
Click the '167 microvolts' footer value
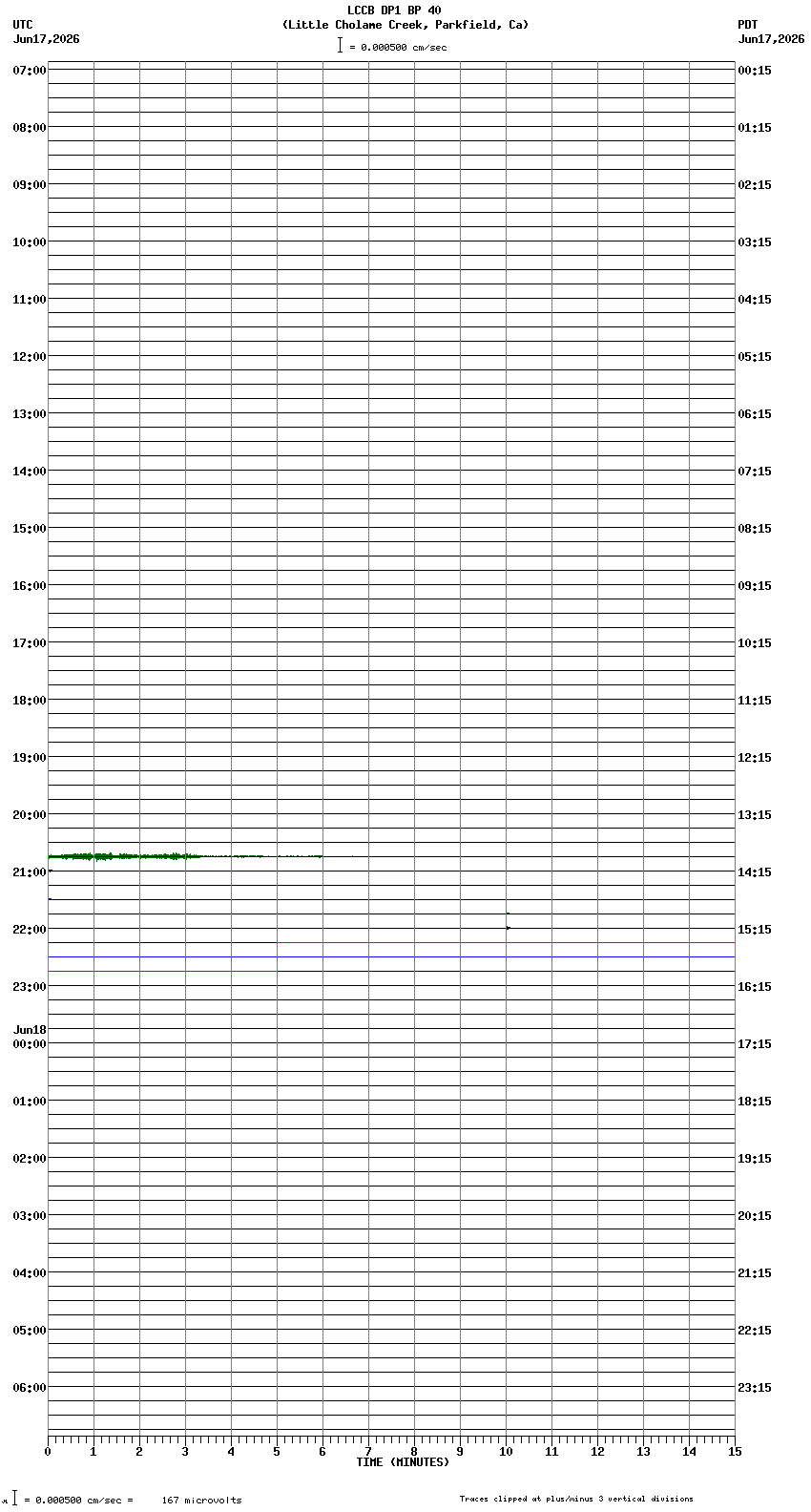[201, 1500]
